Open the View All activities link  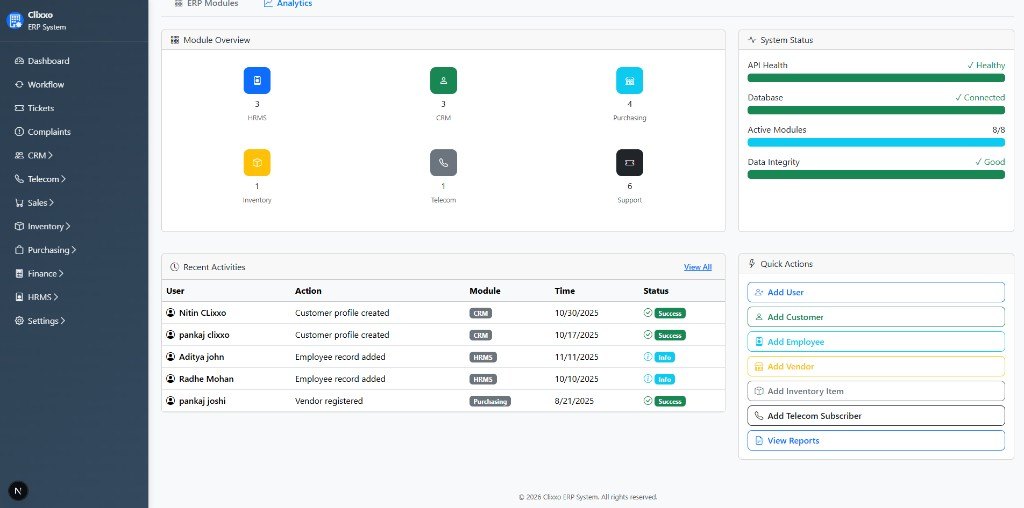pos(697,267)
